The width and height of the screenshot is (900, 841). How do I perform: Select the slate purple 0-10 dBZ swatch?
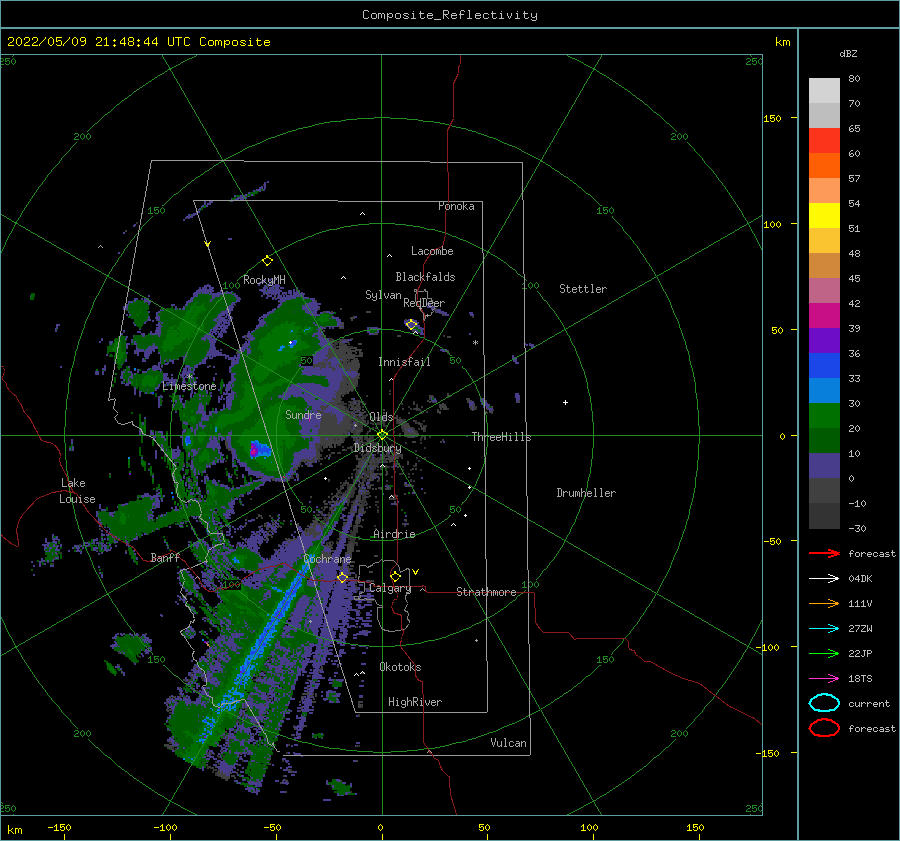pyautogui.click(x=824, y=466)
